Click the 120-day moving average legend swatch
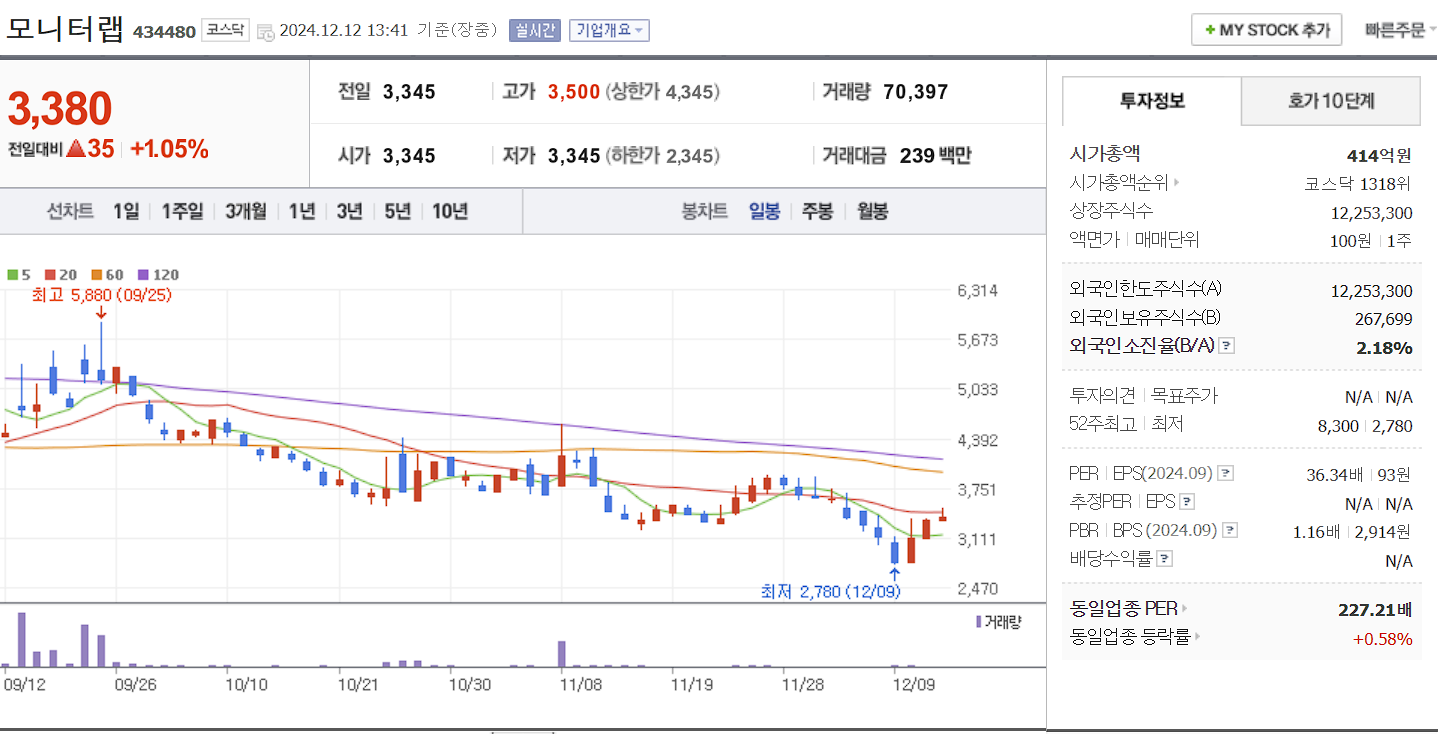This screenshot has width=1439, height=734. point(142,274)
